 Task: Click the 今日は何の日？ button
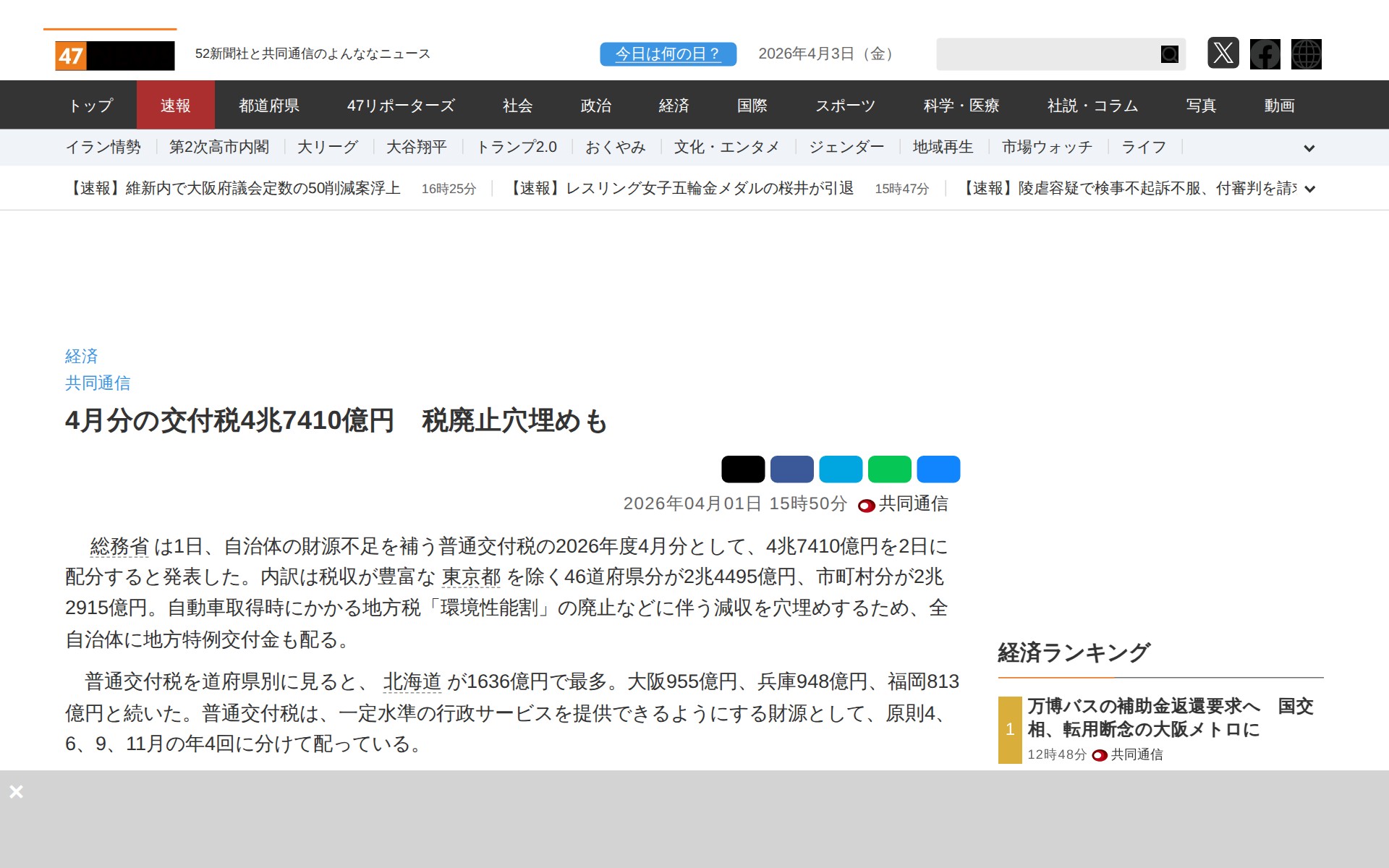pos(668,54)
